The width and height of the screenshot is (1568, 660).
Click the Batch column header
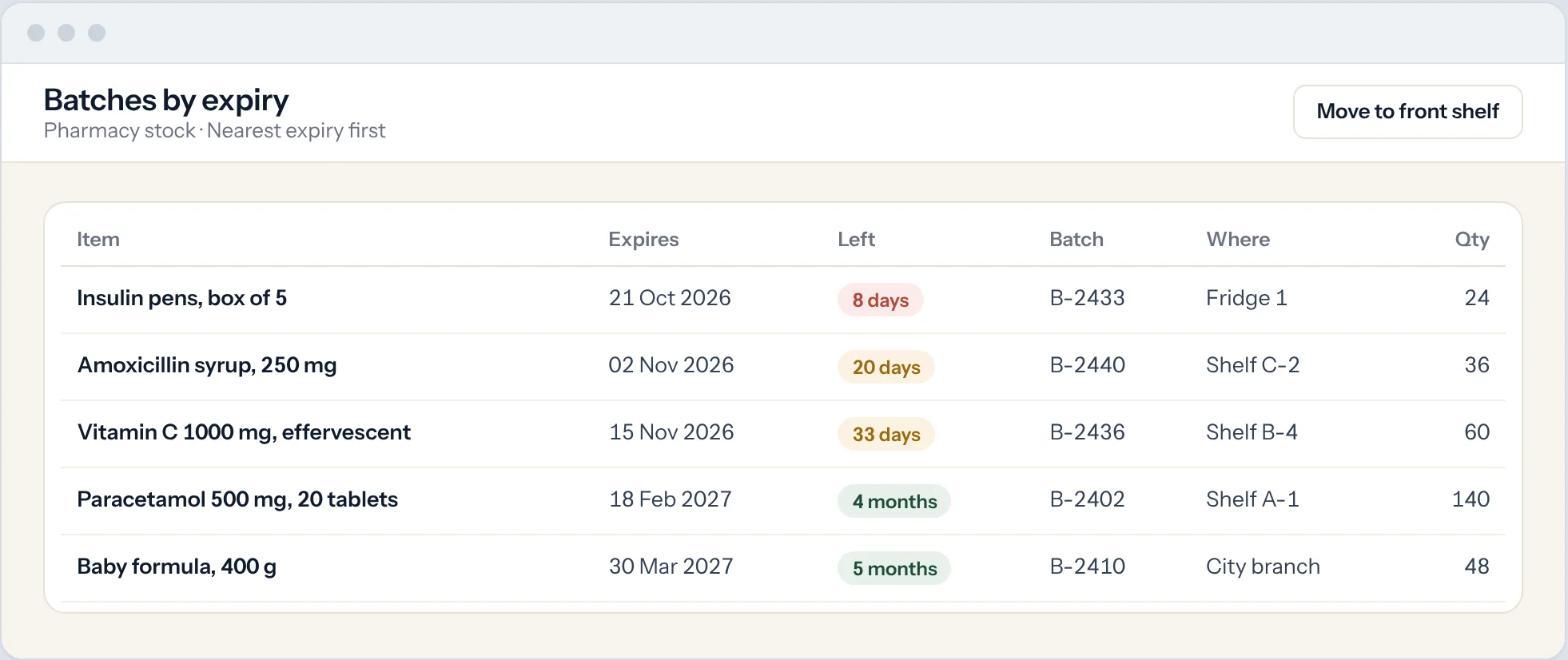(x=1076, y=239)
